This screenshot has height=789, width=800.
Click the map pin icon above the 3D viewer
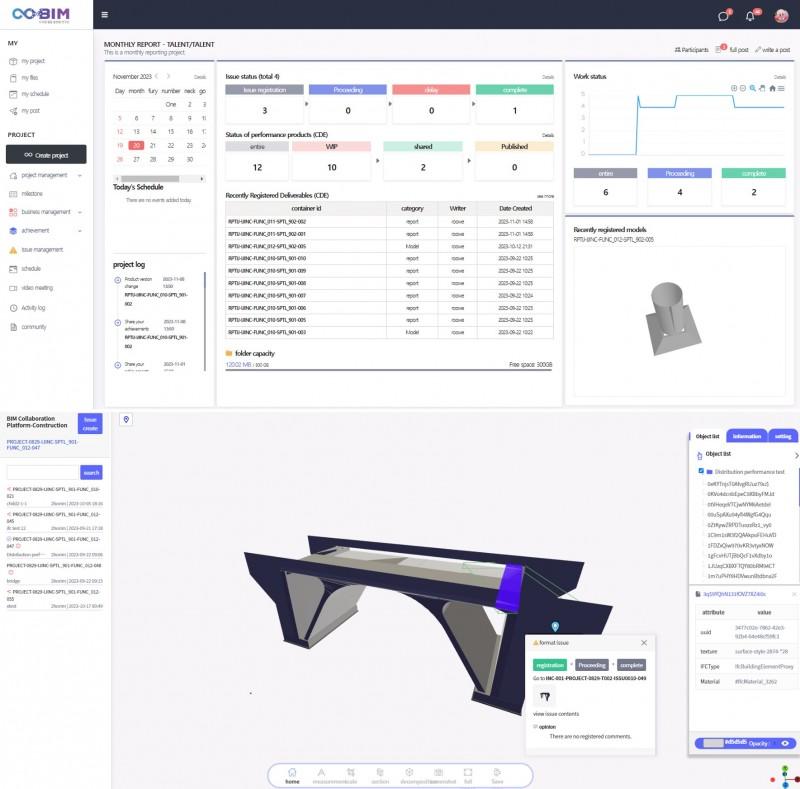pyautogui.click(x=126, y=419)
